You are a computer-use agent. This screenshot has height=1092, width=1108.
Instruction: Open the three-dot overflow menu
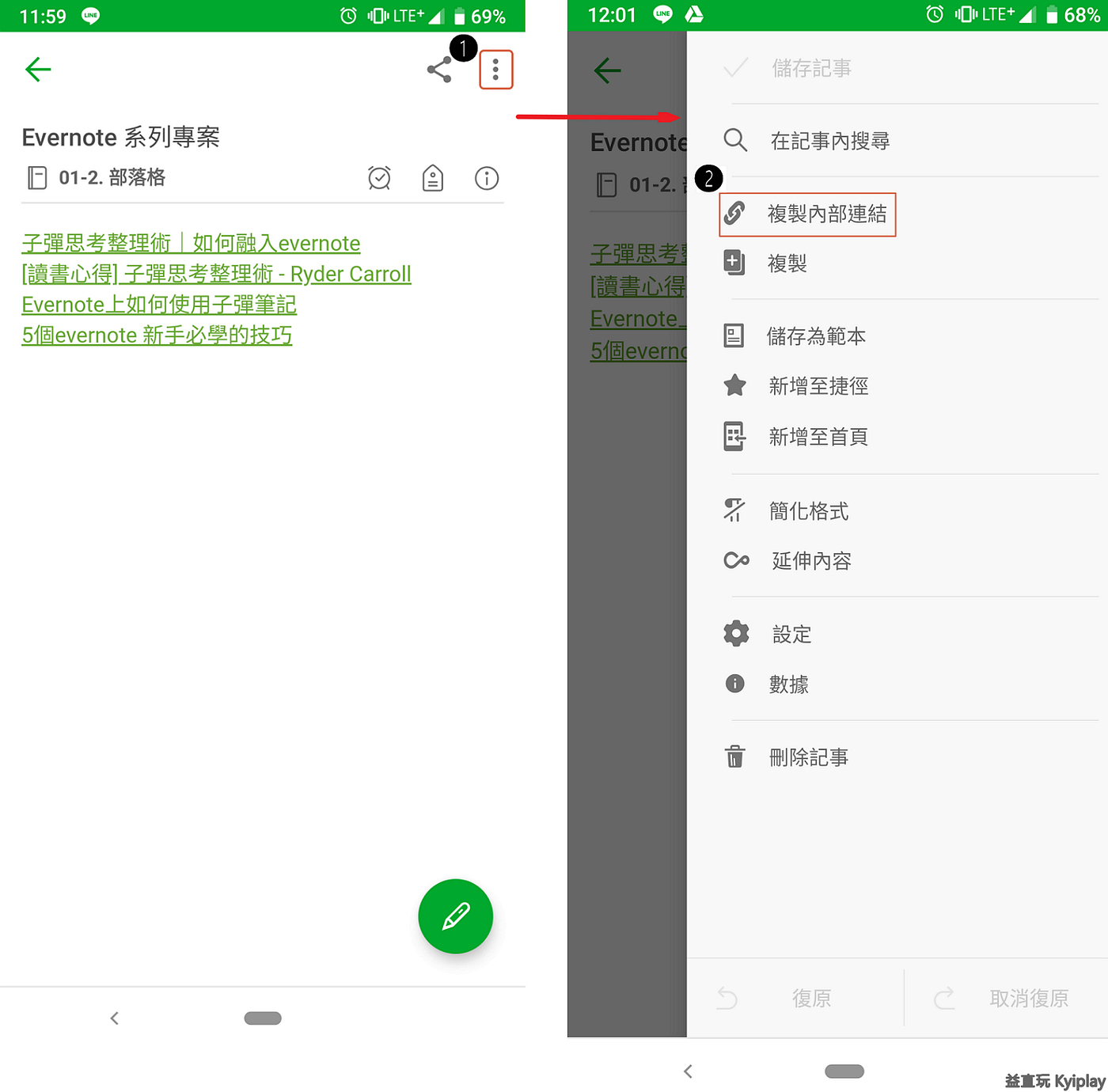click(496, 70)
